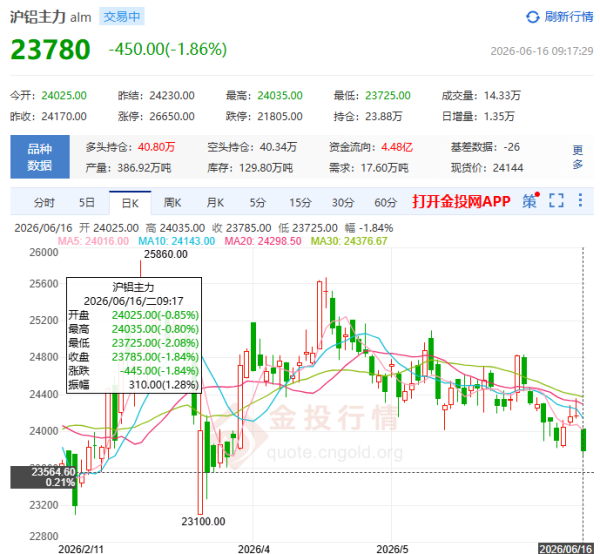Open the fullscreen chart icon
The image size is (600, 554).
pyautogui.click(x=556, y=200)
